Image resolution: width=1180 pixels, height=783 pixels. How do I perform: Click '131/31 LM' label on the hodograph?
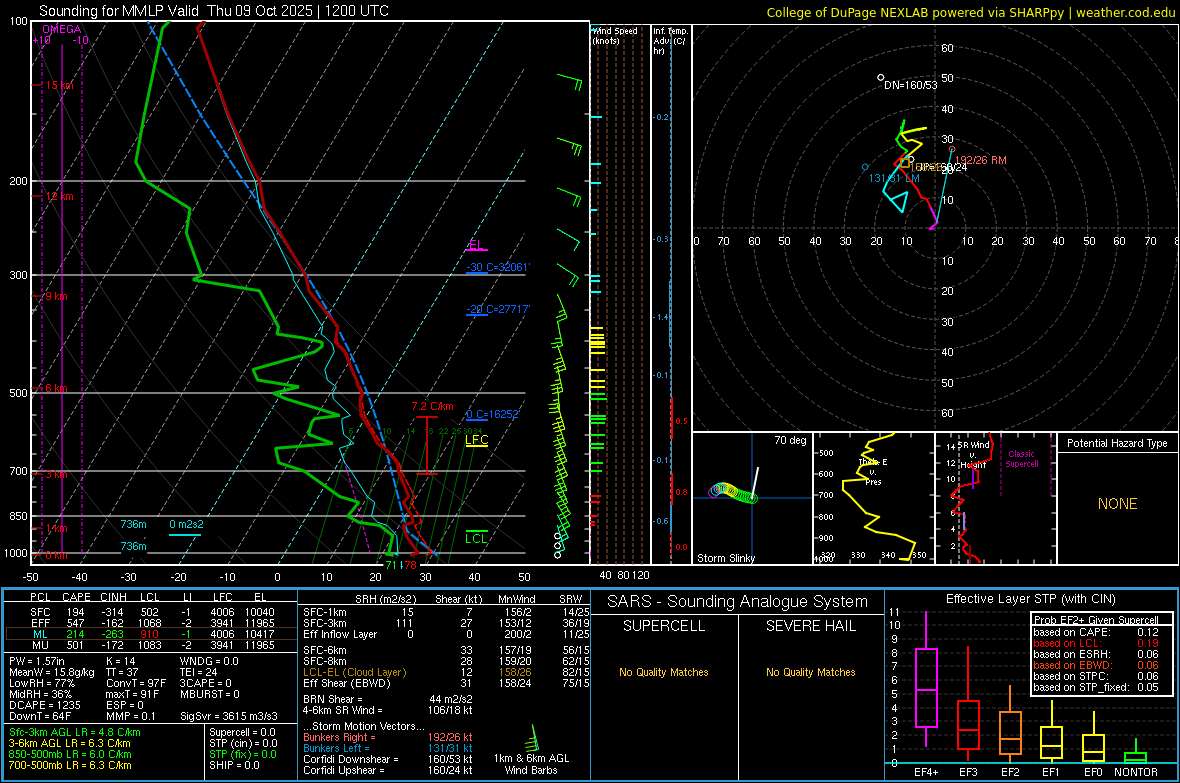pyautogui.click(x=894, y=178)
